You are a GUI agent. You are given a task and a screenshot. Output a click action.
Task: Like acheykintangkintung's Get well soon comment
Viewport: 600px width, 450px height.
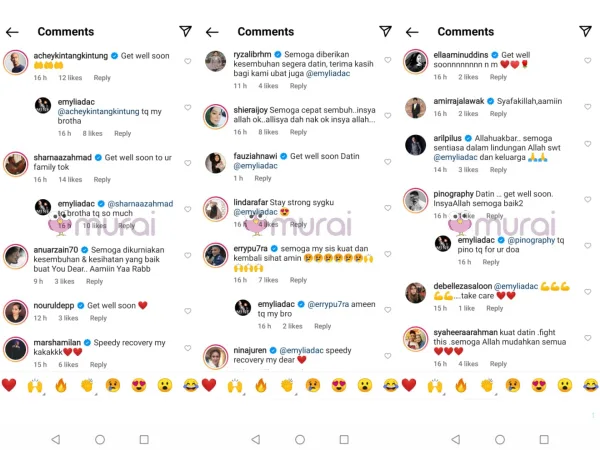click(x=187, y=62)
